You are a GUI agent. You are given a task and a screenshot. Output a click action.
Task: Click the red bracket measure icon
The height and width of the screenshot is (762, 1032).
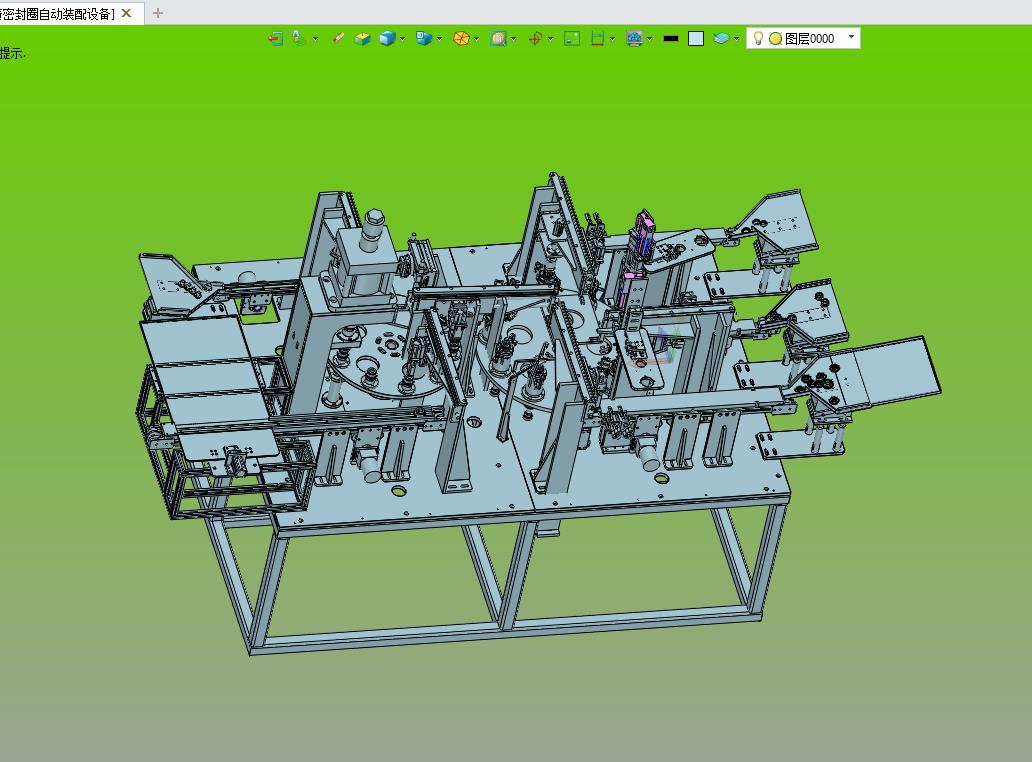597,39
